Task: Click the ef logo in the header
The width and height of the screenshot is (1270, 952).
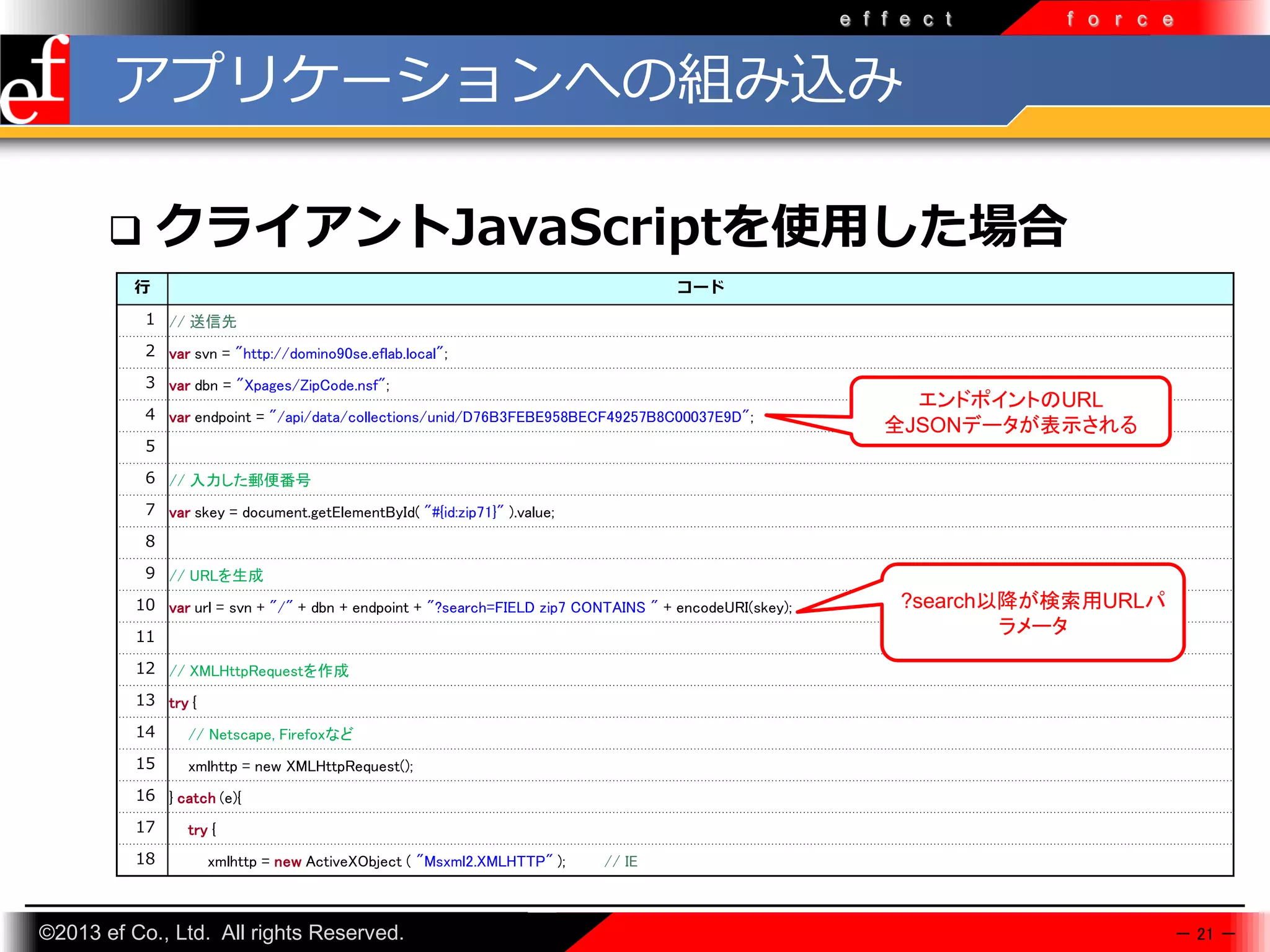Action: pyautogui.click(x=35, y=79)
